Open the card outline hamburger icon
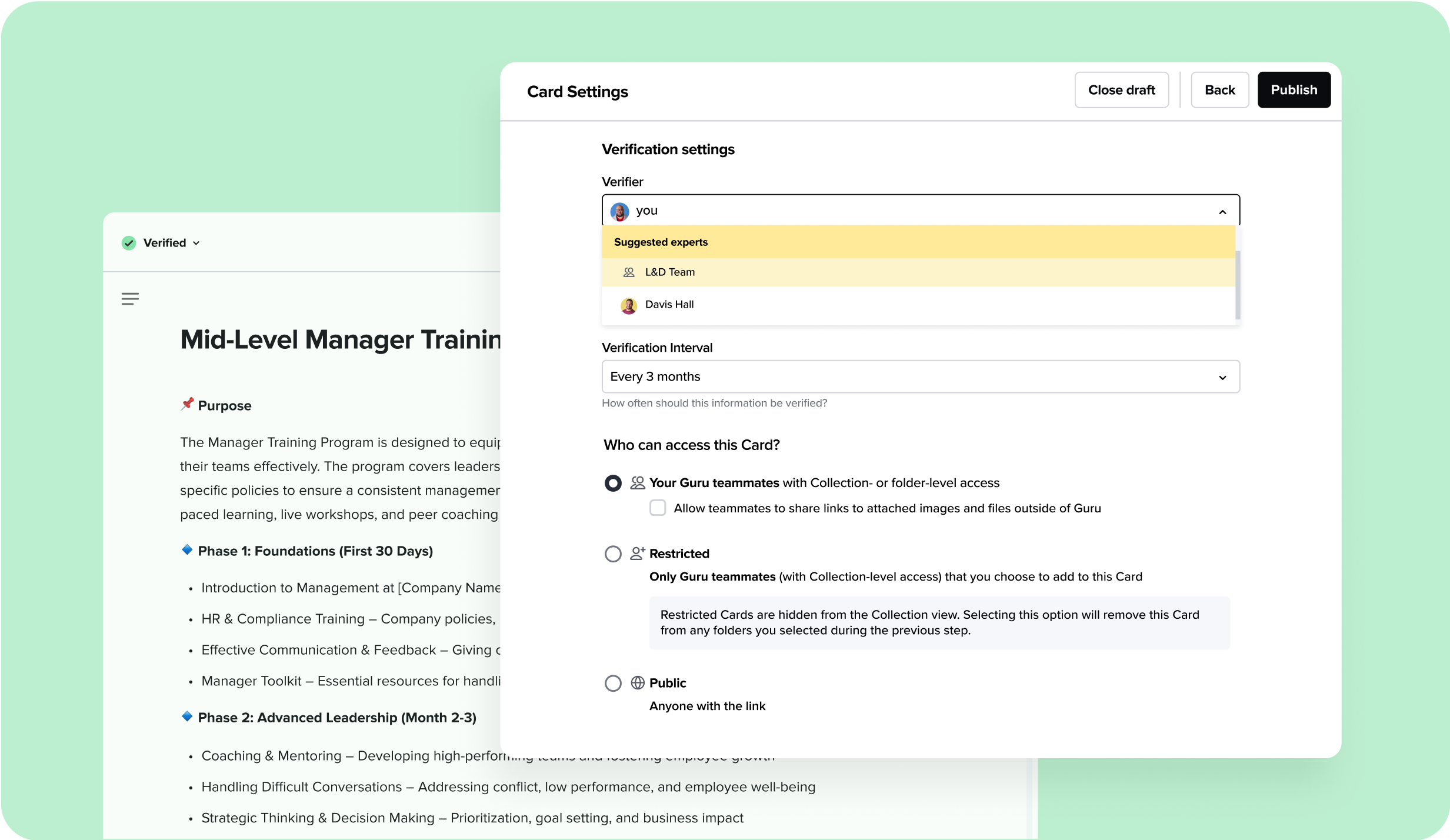Image resolution: width=1450 pixels, height=840 pixels. [x=130, y=299]
